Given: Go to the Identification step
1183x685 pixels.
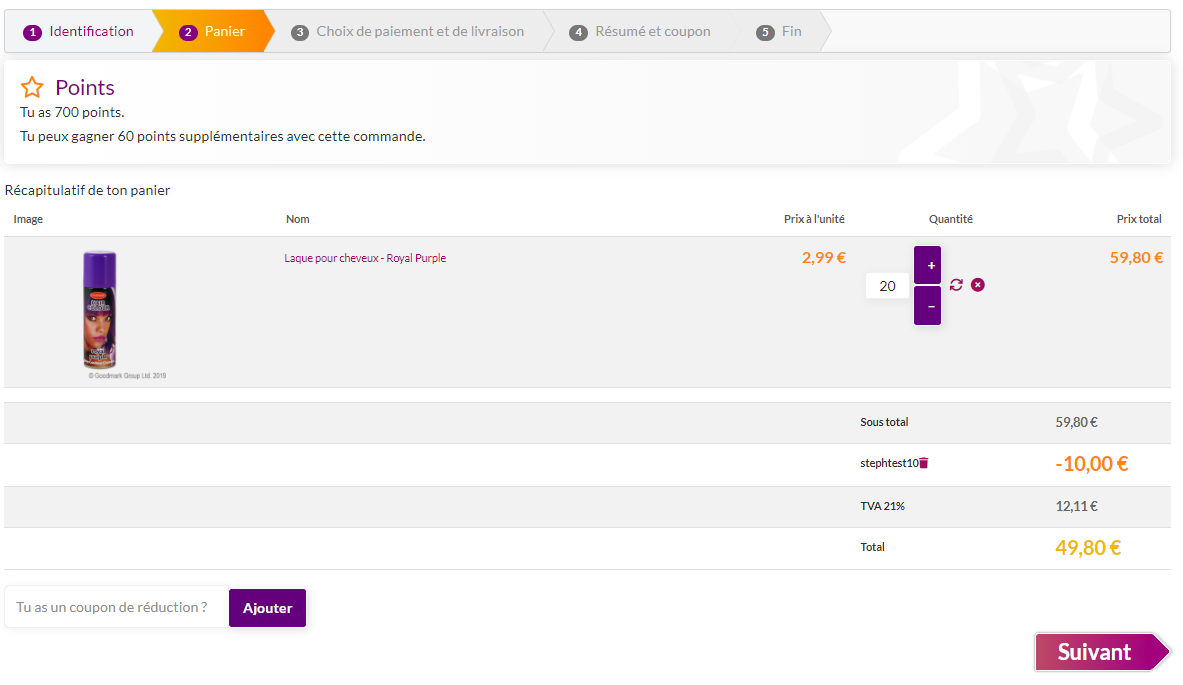Looking at the screenshot, I should pyautogui.click(x=80, y=31).
